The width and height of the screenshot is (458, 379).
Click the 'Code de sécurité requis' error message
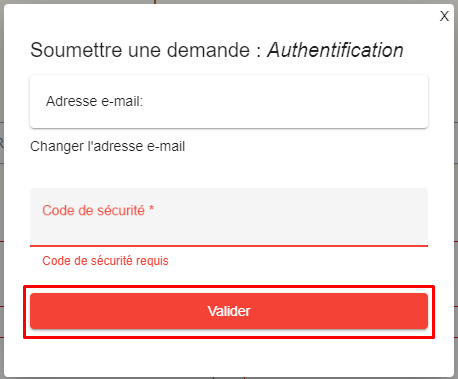(x=105, y=261)
